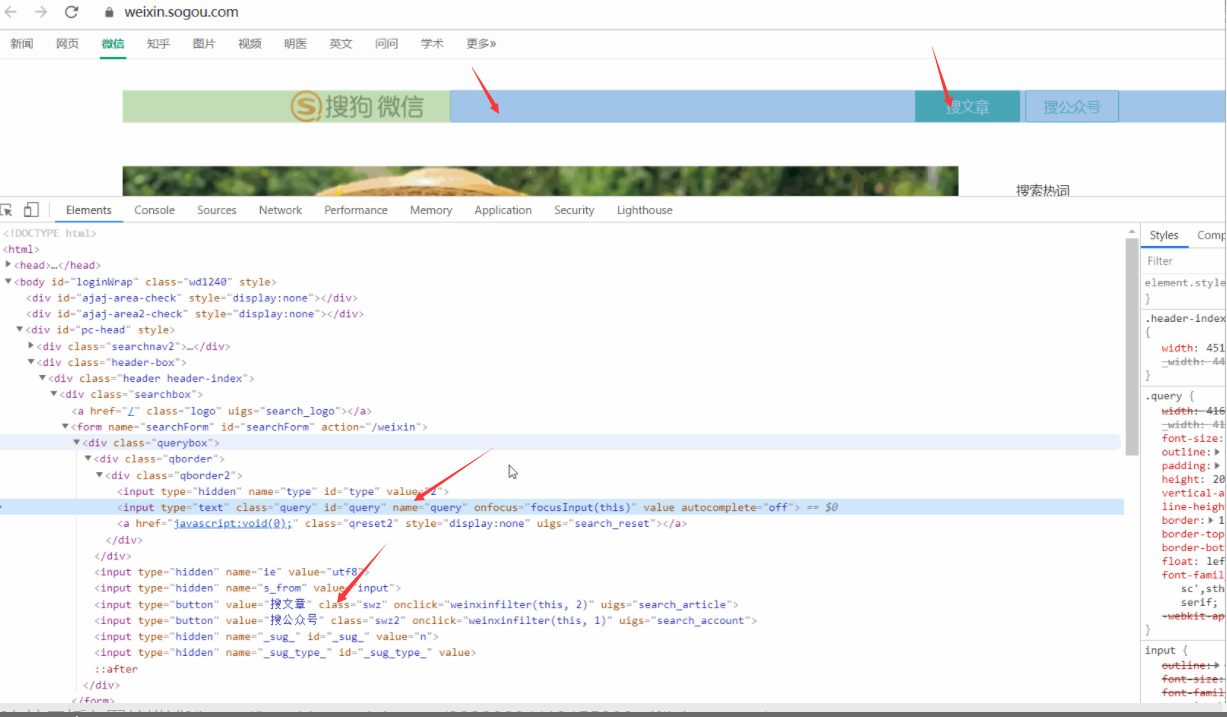Switch to the Lighthouse tab

645,210
